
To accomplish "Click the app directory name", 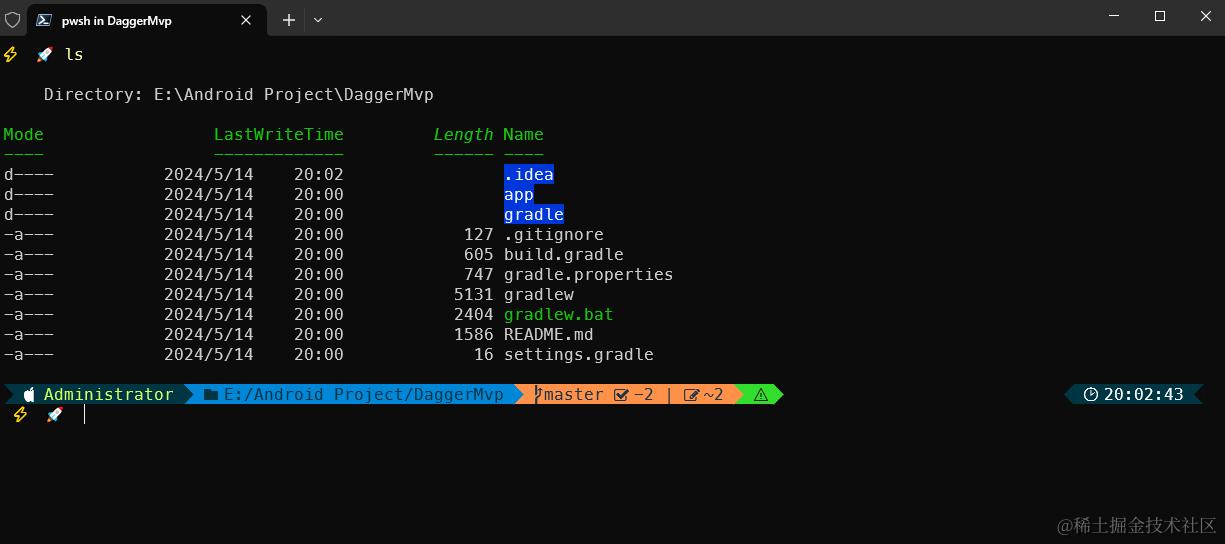I will click(519, 195).
